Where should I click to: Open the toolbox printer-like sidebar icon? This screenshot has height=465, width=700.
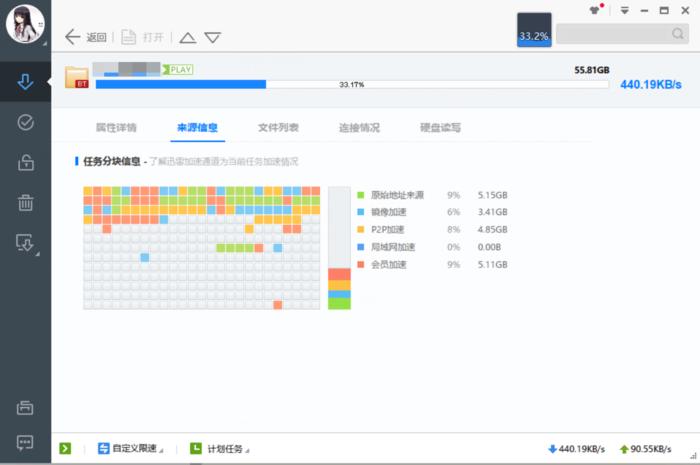pos(25,407)
